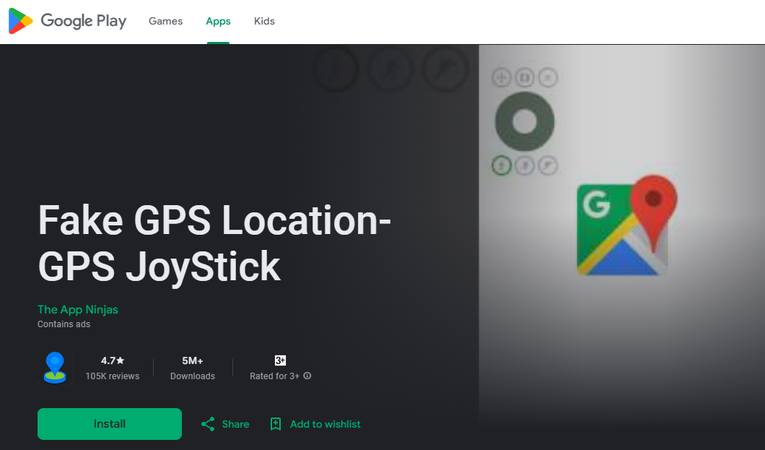
Task: Install the Fake GPS Location app
Action: coord(110,424)
